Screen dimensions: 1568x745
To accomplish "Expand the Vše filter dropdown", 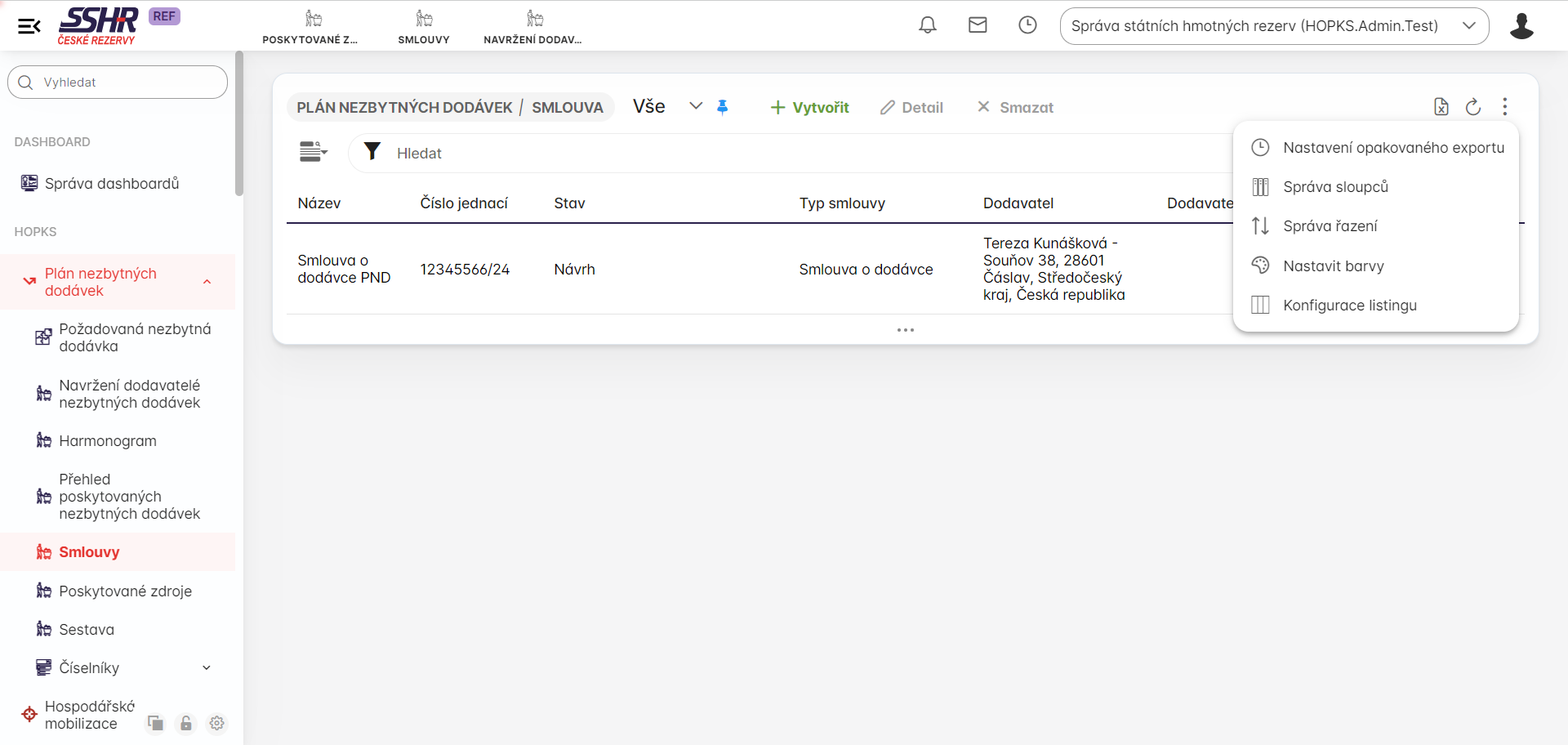I will (695, 106).
